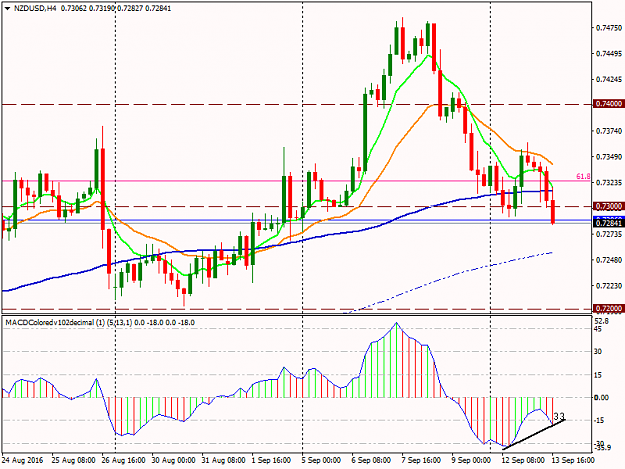The width and height of the screenshot is (625, 469).
Task: Click the 0.74245 price axis value
Action: (x=609, y=79)
